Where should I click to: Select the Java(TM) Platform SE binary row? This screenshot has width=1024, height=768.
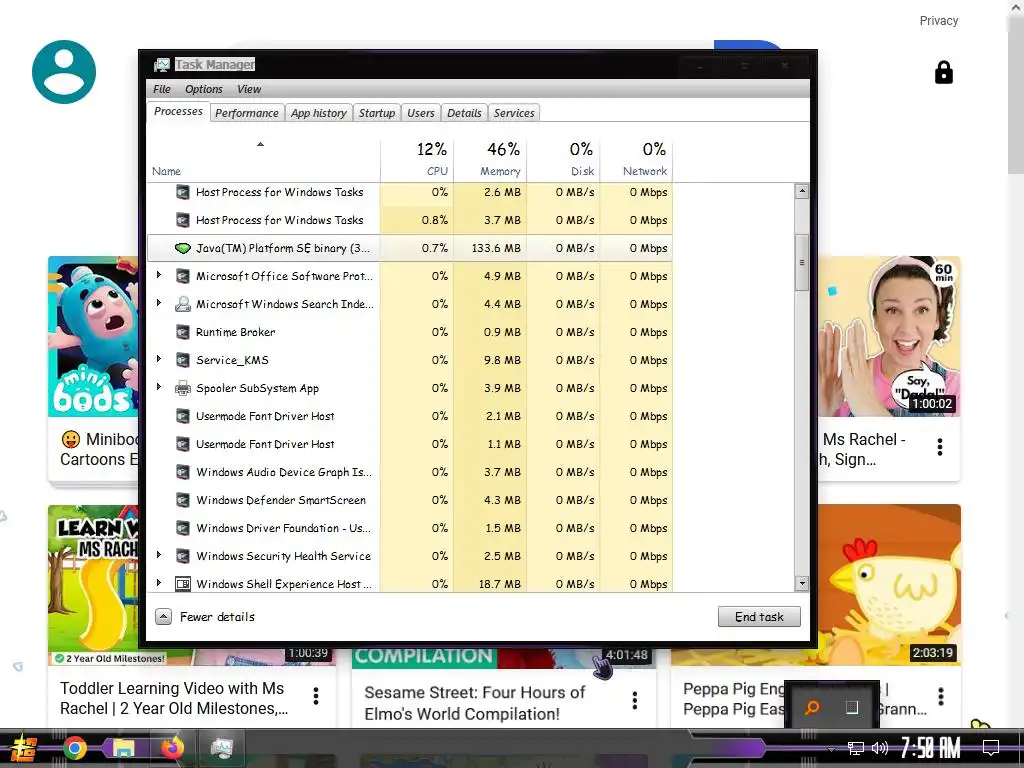click(410, 248)
